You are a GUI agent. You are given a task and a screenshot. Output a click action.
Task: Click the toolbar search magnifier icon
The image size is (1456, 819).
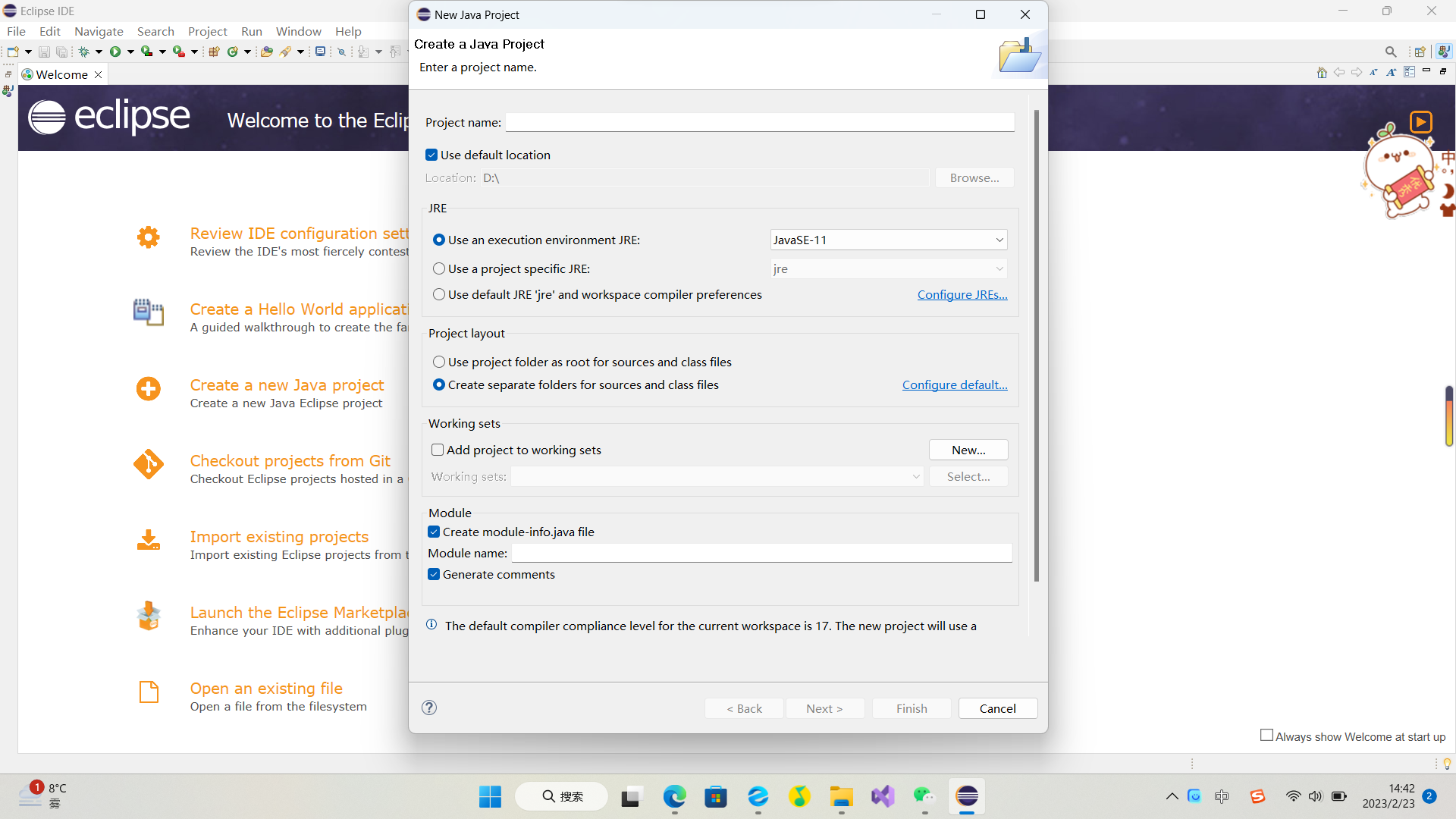[1391, 52]
